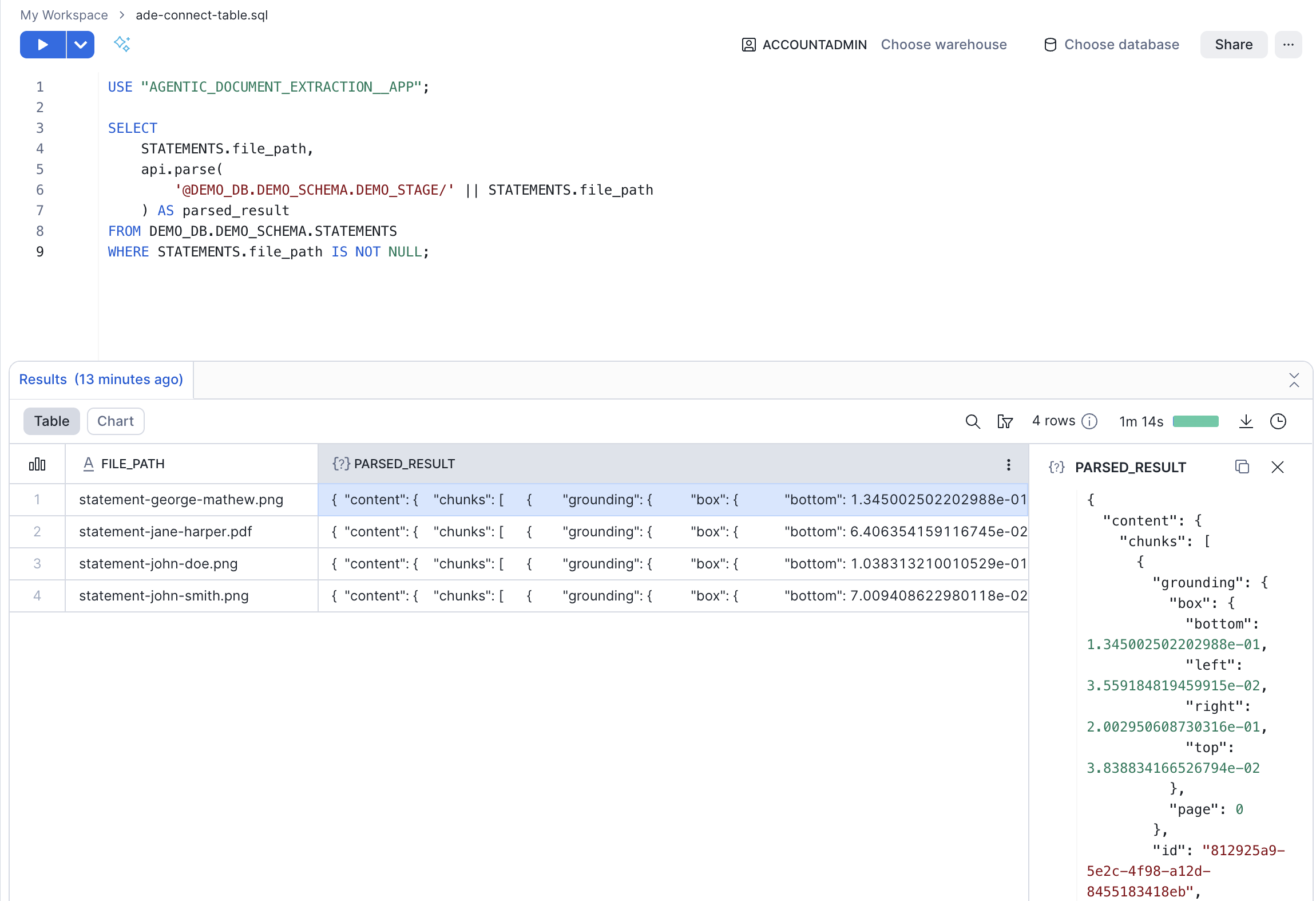This screenshot has height=901, width=1316.
Task: Open the Choose warehouse selector
Action: point(944,44)
